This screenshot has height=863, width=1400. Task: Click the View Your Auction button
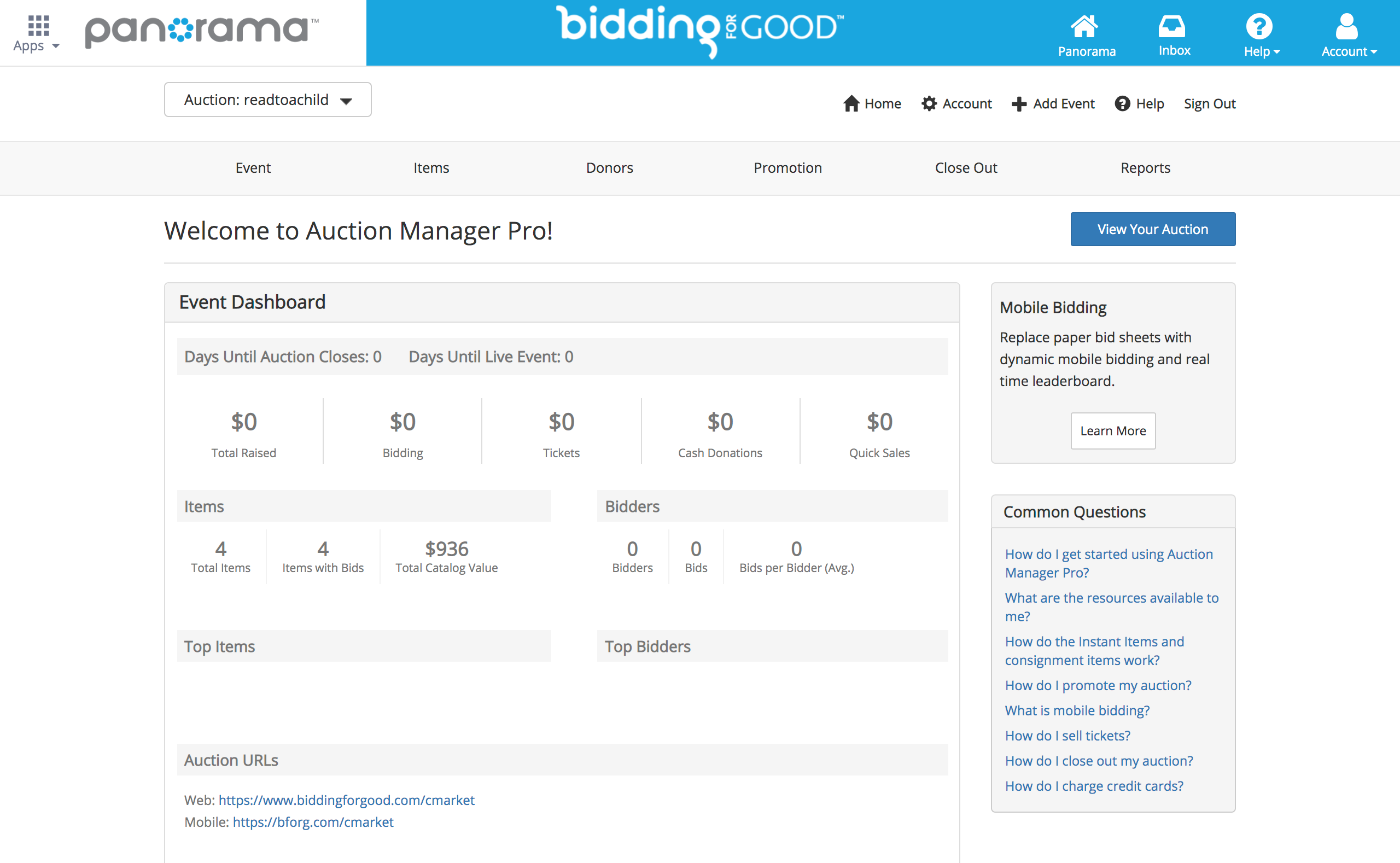coord(1153,229)
